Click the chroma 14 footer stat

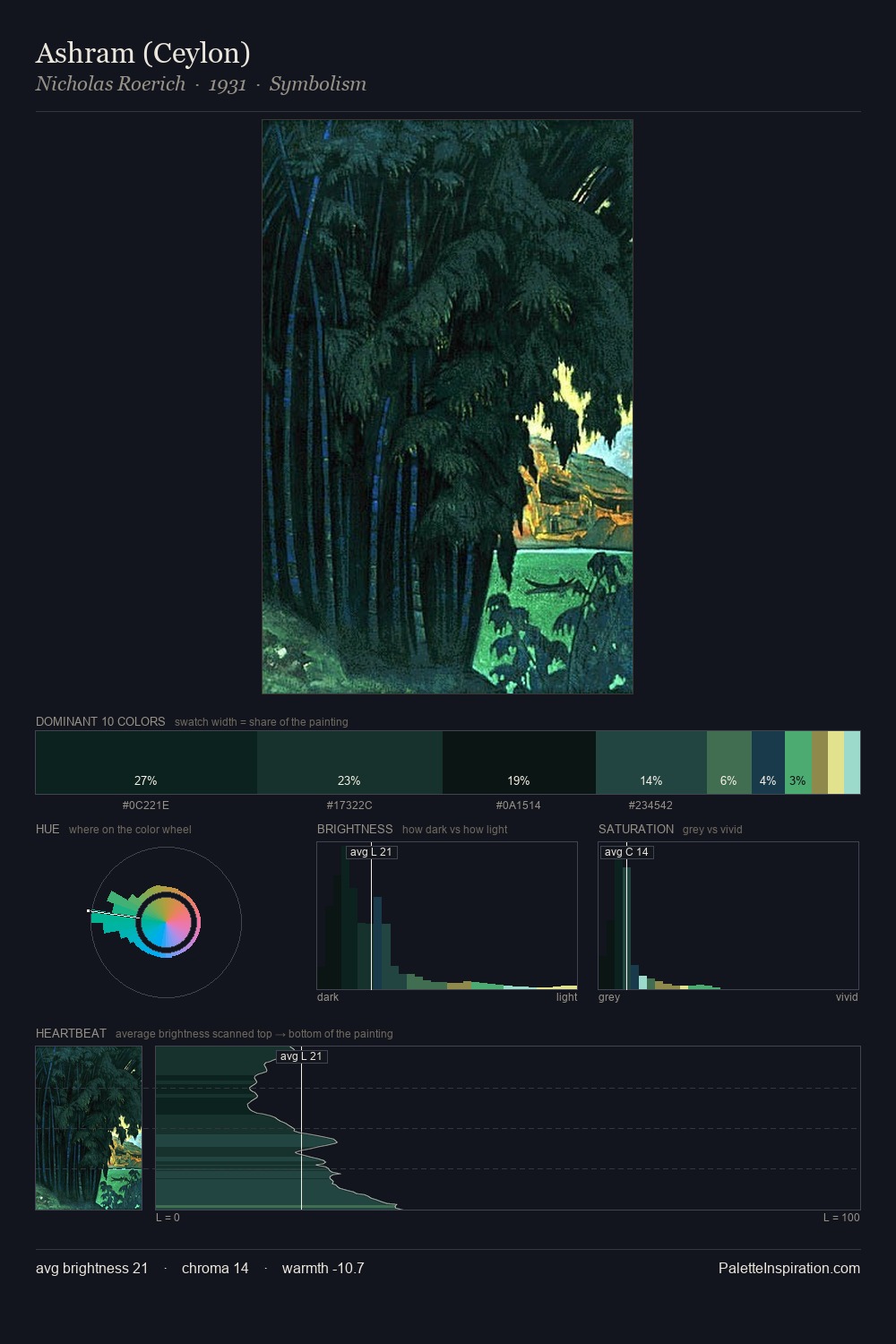tap(215, 1268)
